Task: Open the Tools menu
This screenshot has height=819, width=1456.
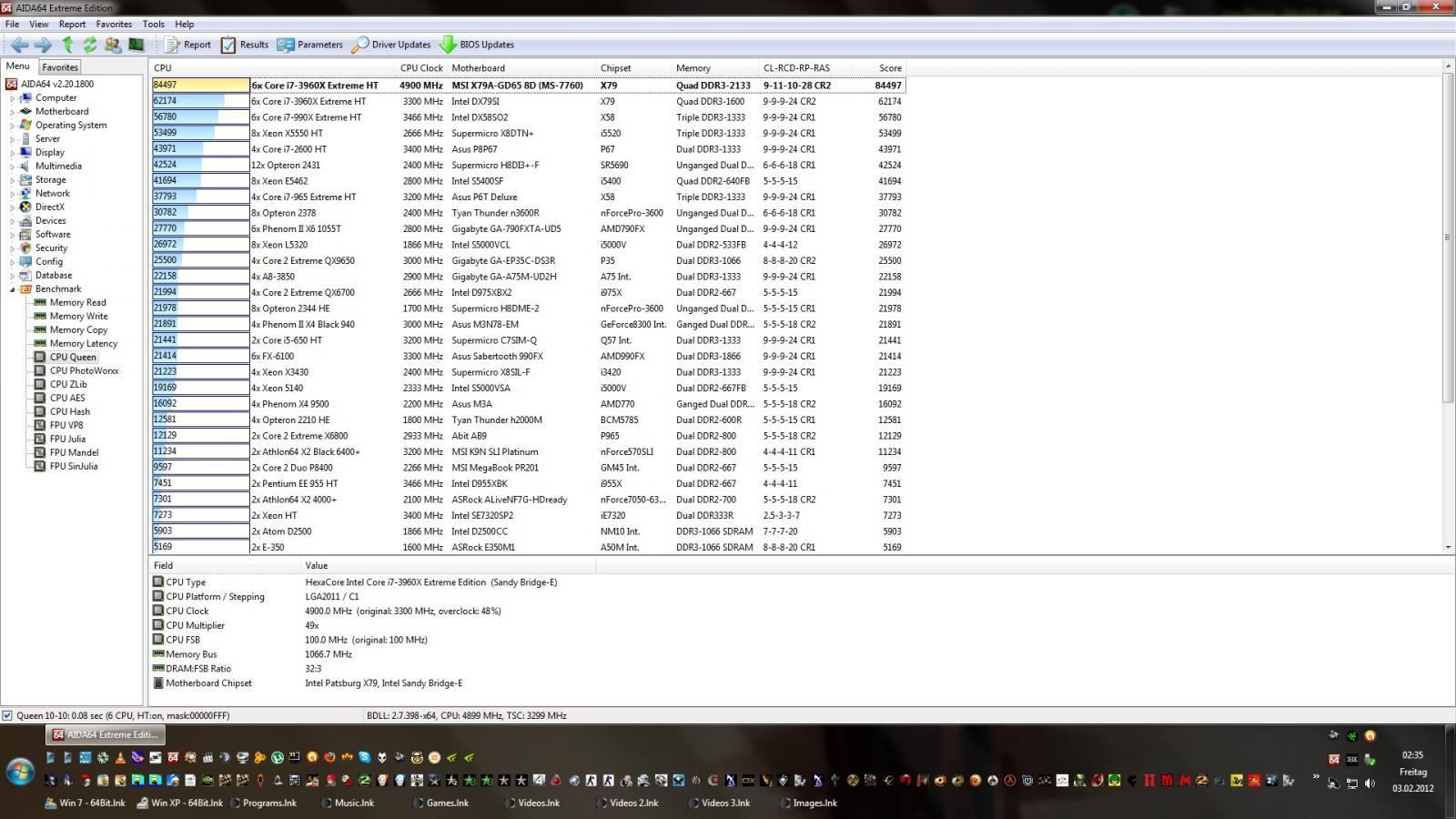Action: point(154,24)
